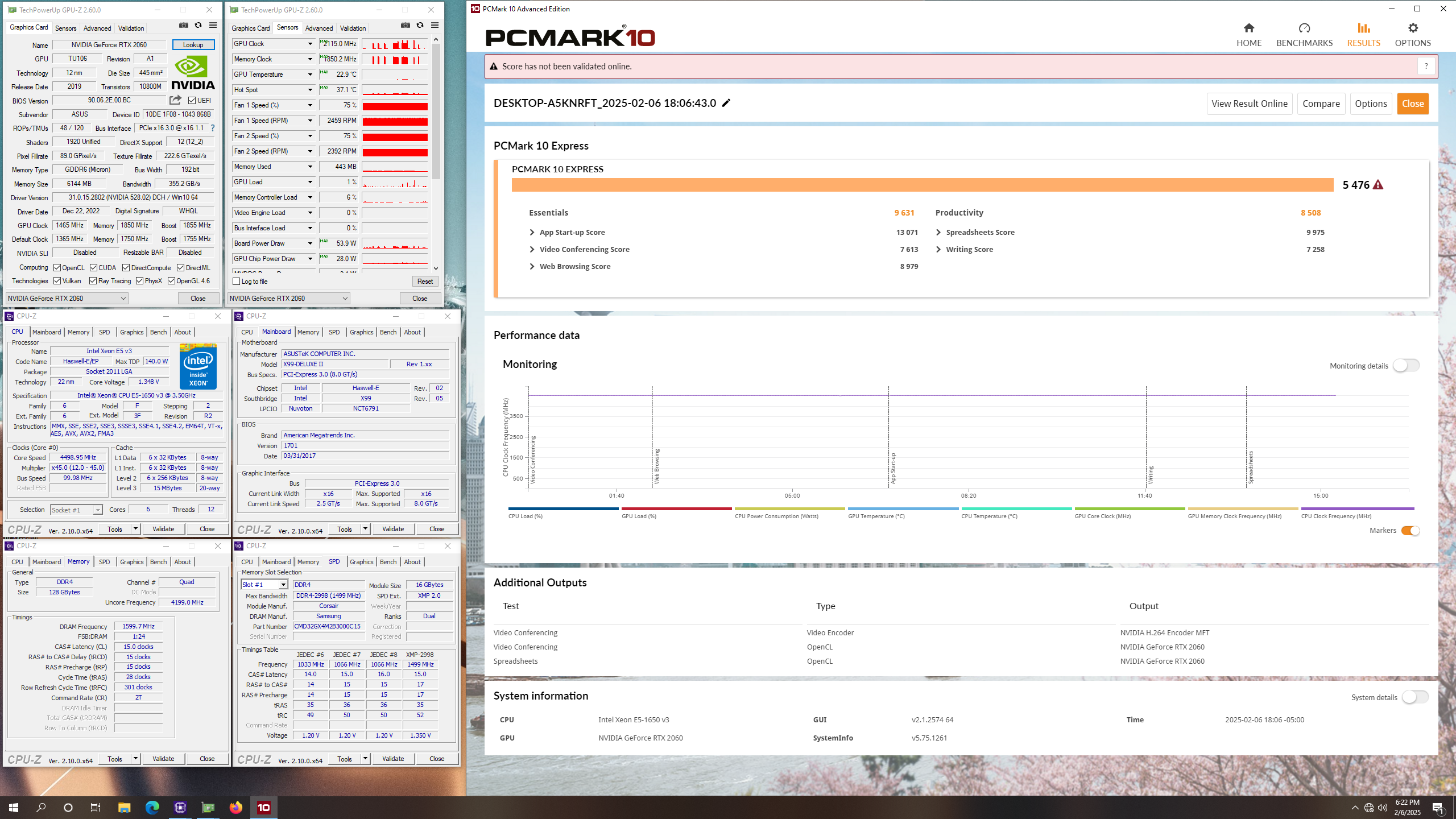Image resolution: width=1456 pixels, height=819 pixels.
Task: Turn off Markers toggle in PCMark
Action: 1410,531
